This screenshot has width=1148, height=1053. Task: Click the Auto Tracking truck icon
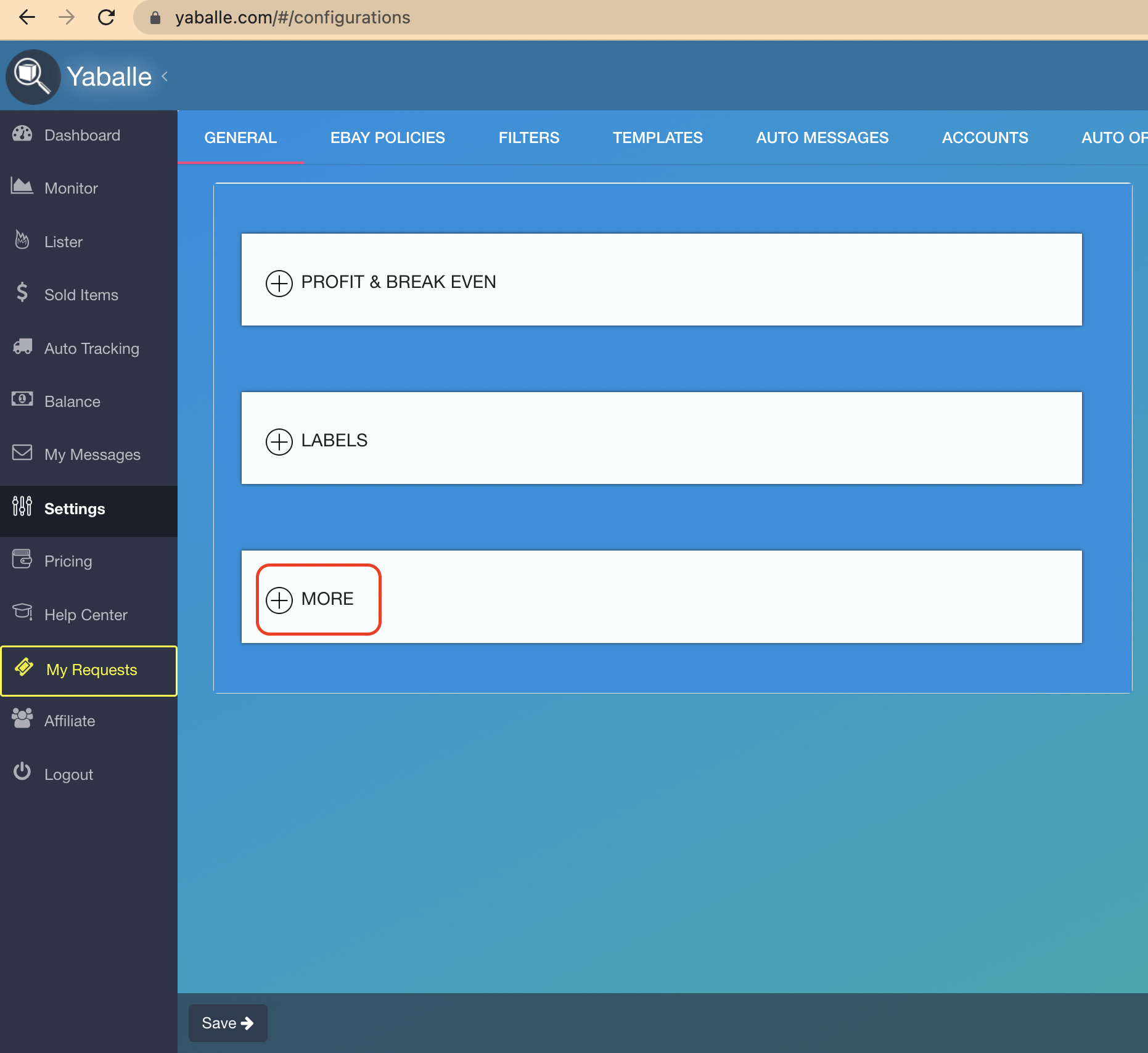coord(23,346)
